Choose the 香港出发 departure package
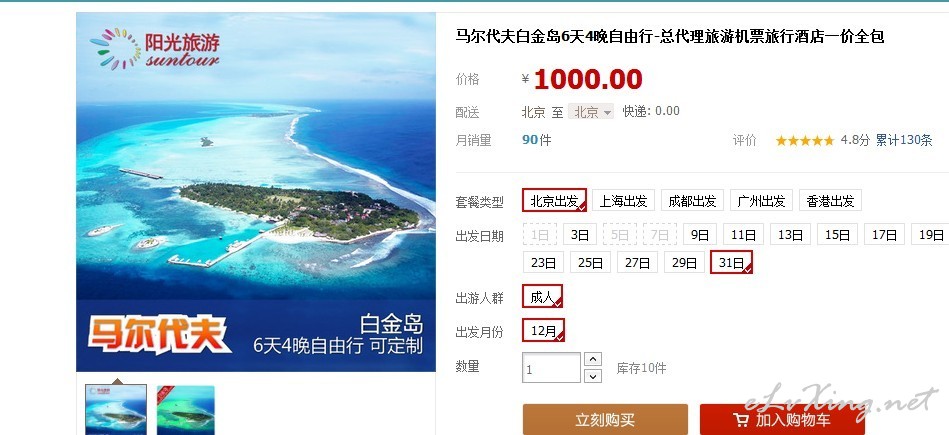Image resolution: width=949 pixels, height=435 pixels. (x=830, y=200)
